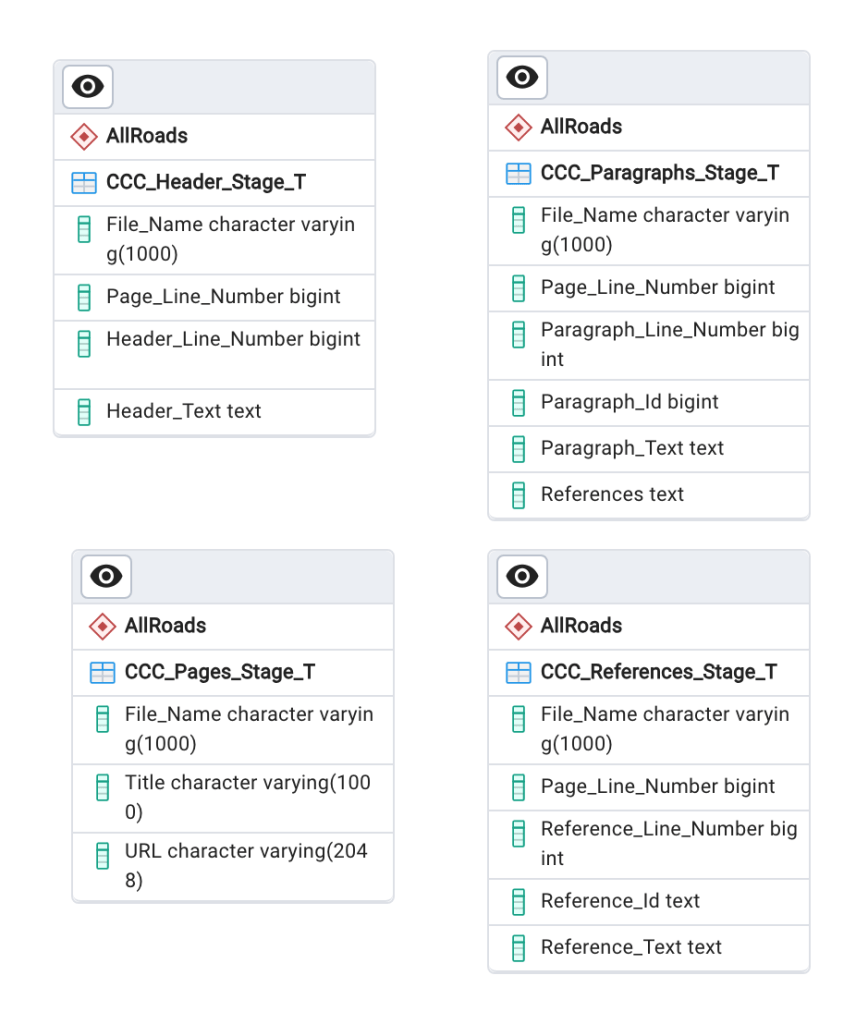
Task: Toggle eye icon on CCC_Header_Stage_T table
Action: [88, 87]
